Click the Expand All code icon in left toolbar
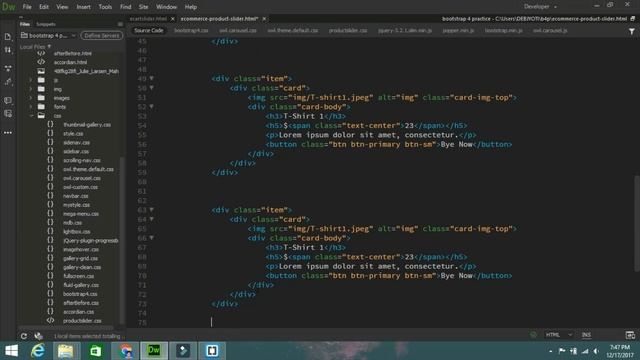Image resolution: width=640 pixels, height=360 pixels. (x=7, y=68)
